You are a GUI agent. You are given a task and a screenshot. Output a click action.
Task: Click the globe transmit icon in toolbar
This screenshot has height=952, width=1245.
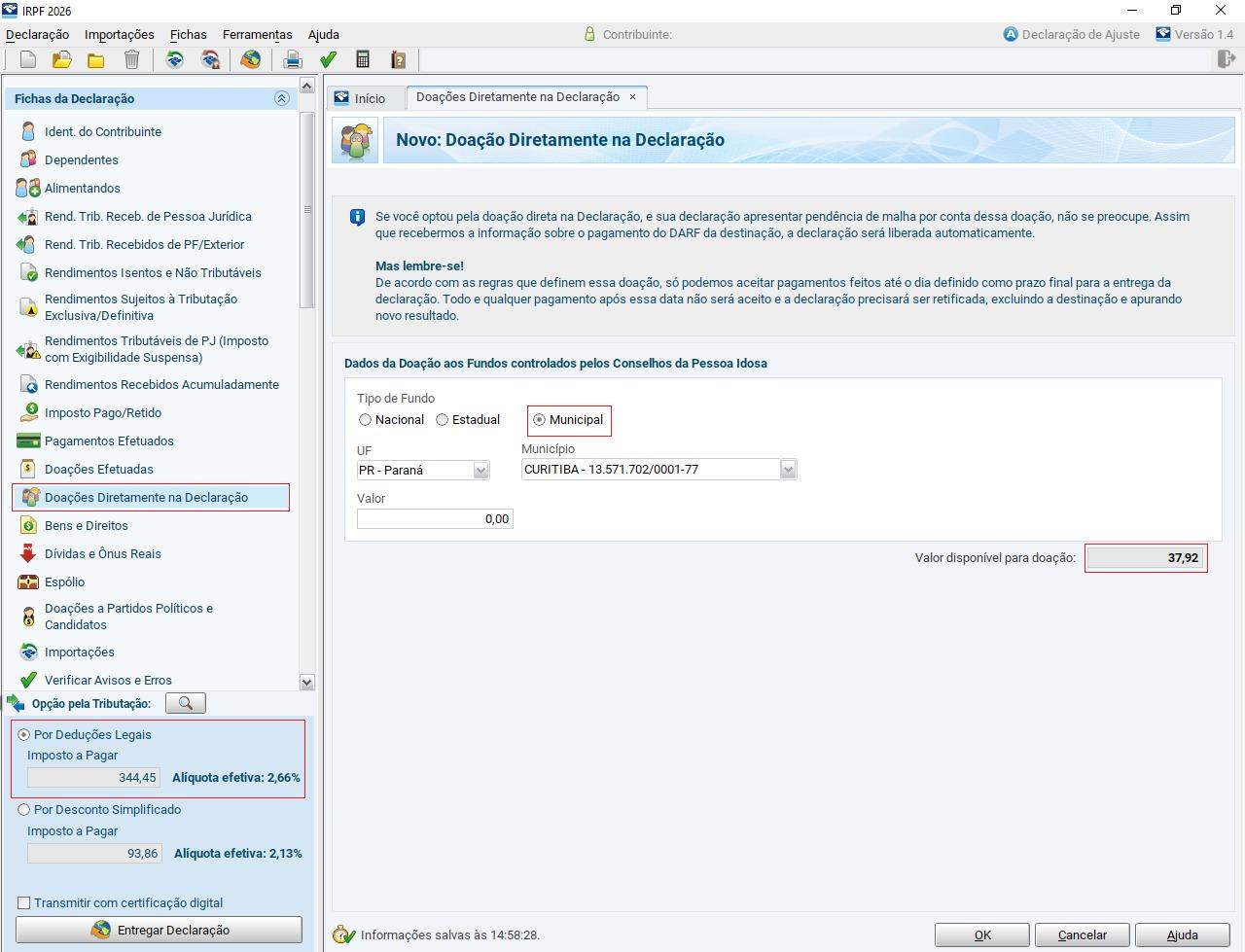(251, 59)
